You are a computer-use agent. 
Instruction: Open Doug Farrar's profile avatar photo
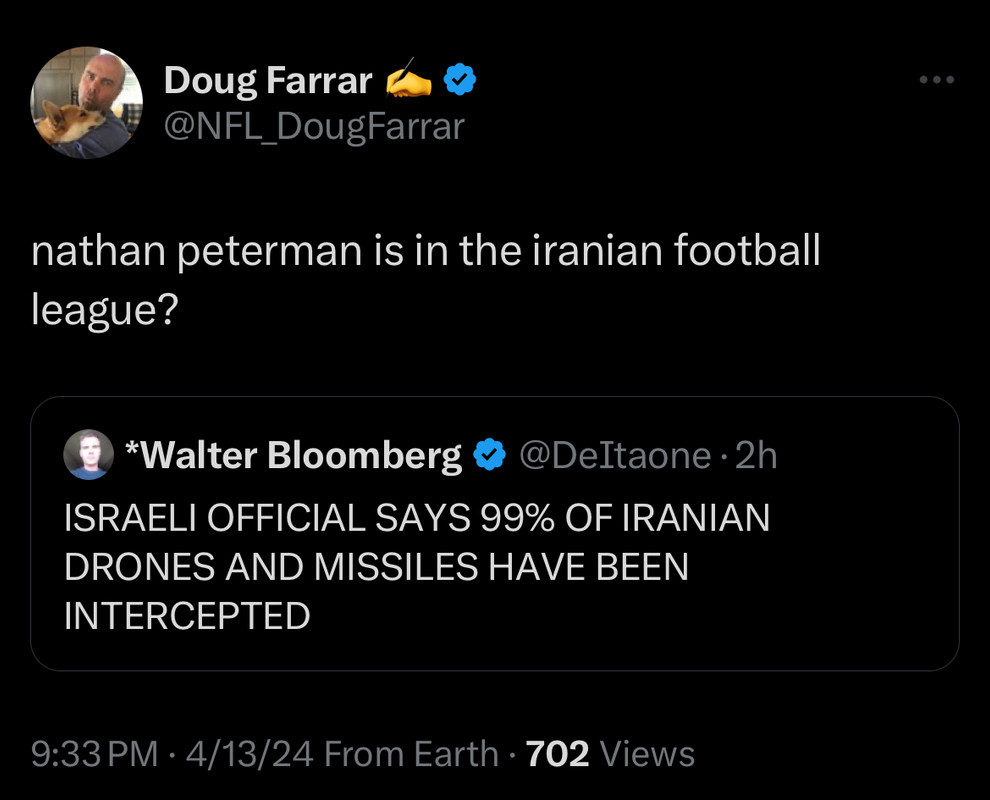pyautogui.click(x=87, y=103)
